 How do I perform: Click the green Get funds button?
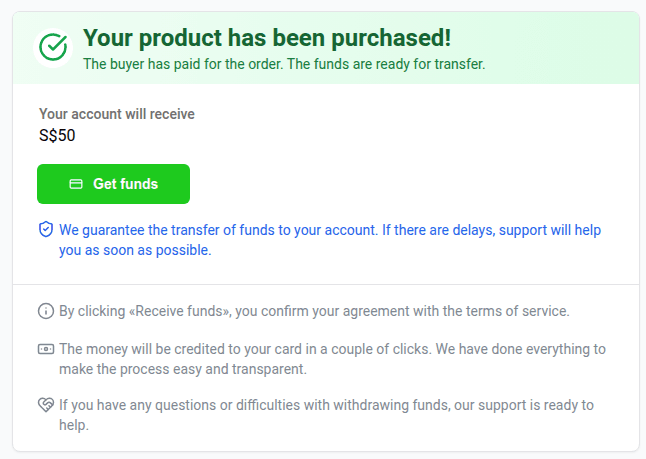click(113, 184)
